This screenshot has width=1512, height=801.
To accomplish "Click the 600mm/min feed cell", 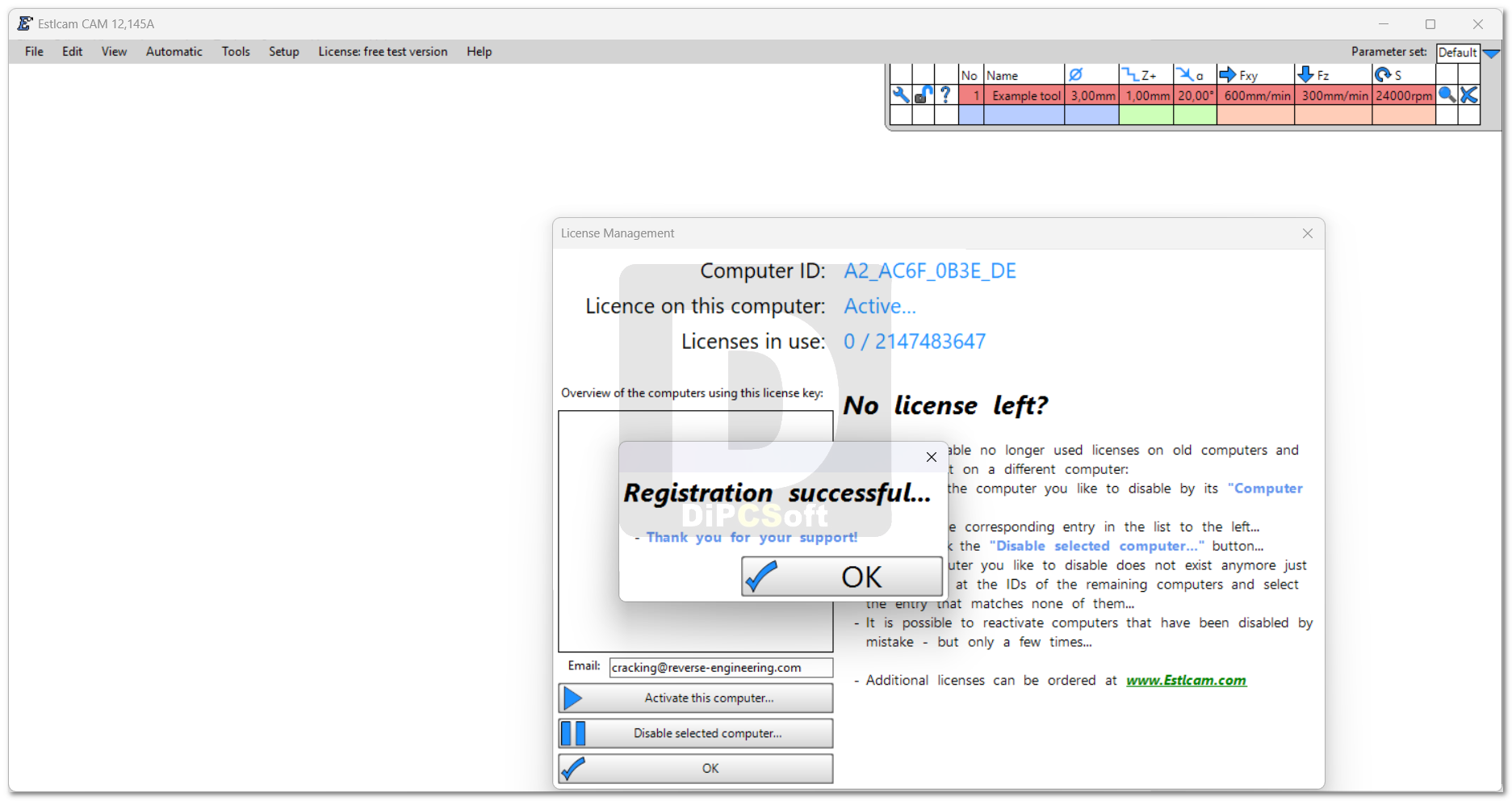I will 1255,95.
